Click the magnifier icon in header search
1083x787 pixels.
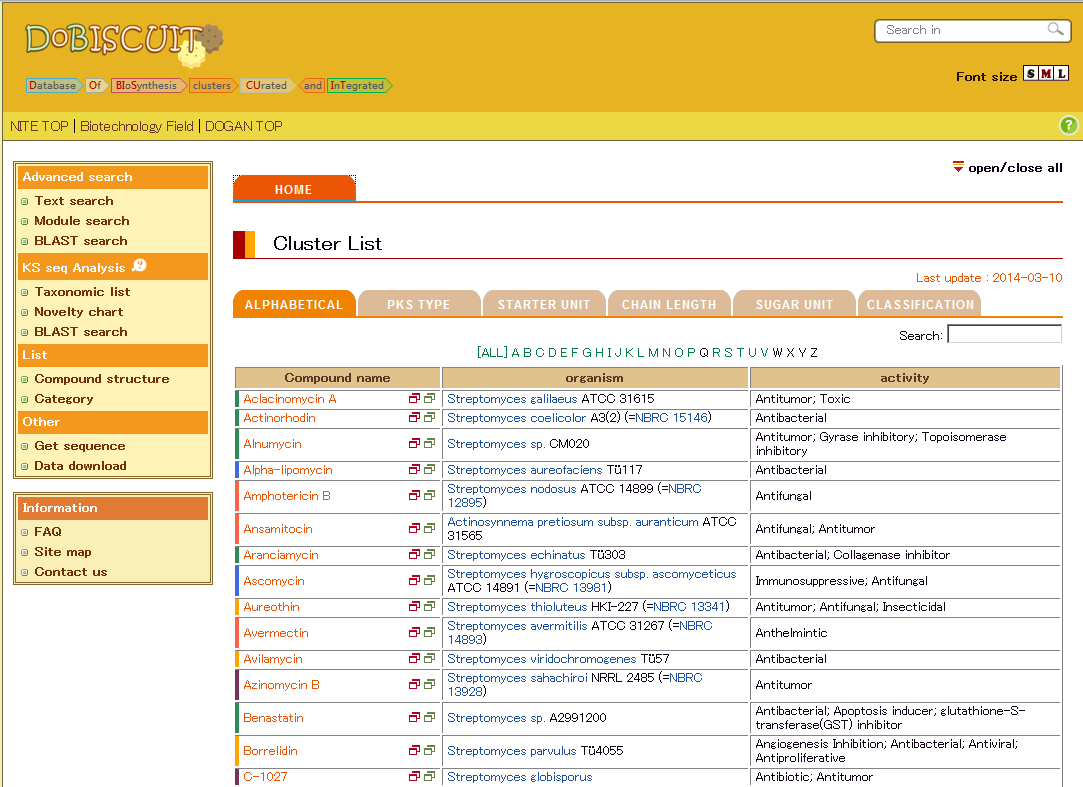(1055, 30)
